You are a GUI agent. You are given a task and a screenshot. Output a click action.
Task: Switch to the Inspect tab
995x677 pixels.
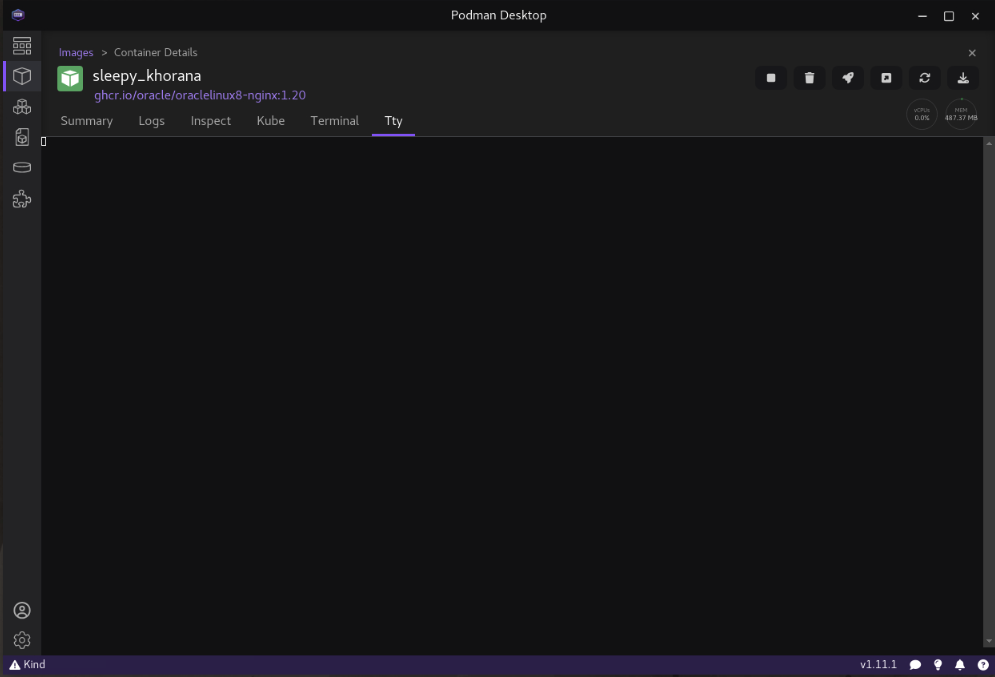pos(211,121)
